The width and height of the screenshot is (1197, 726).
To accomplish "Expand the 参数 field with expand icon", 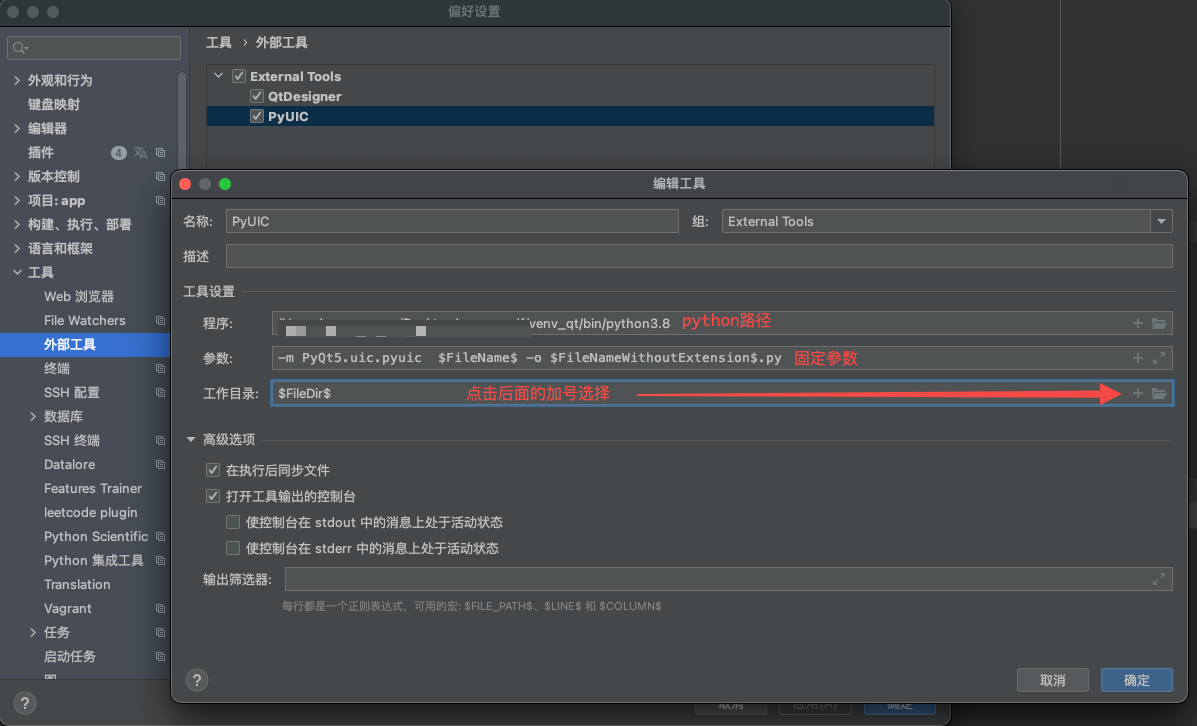I will point(1159,358).
